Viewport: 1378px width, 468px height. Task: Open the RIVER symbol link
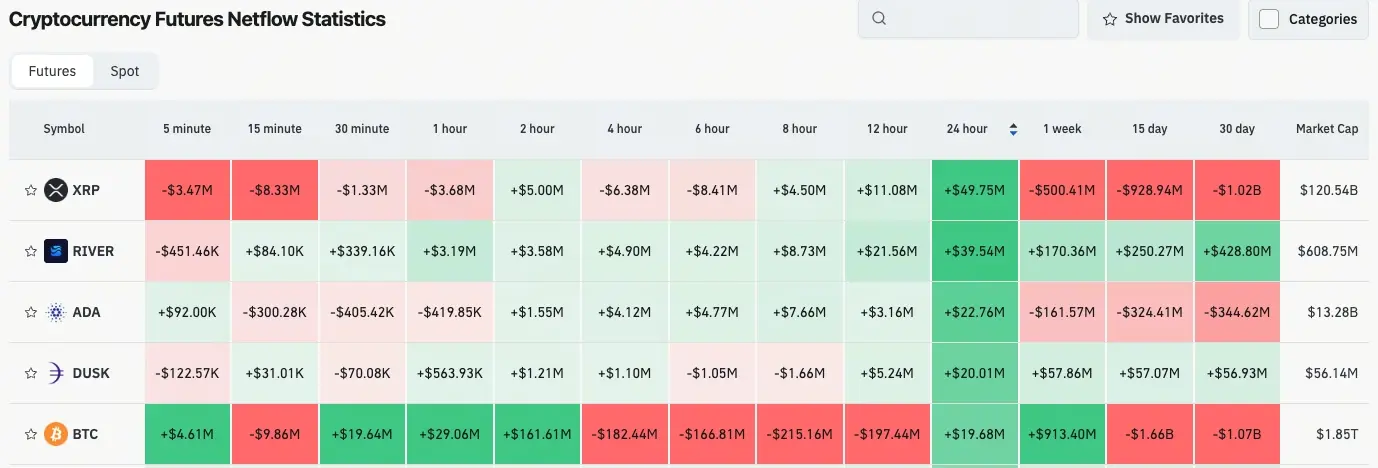click(x=93, y=251)
